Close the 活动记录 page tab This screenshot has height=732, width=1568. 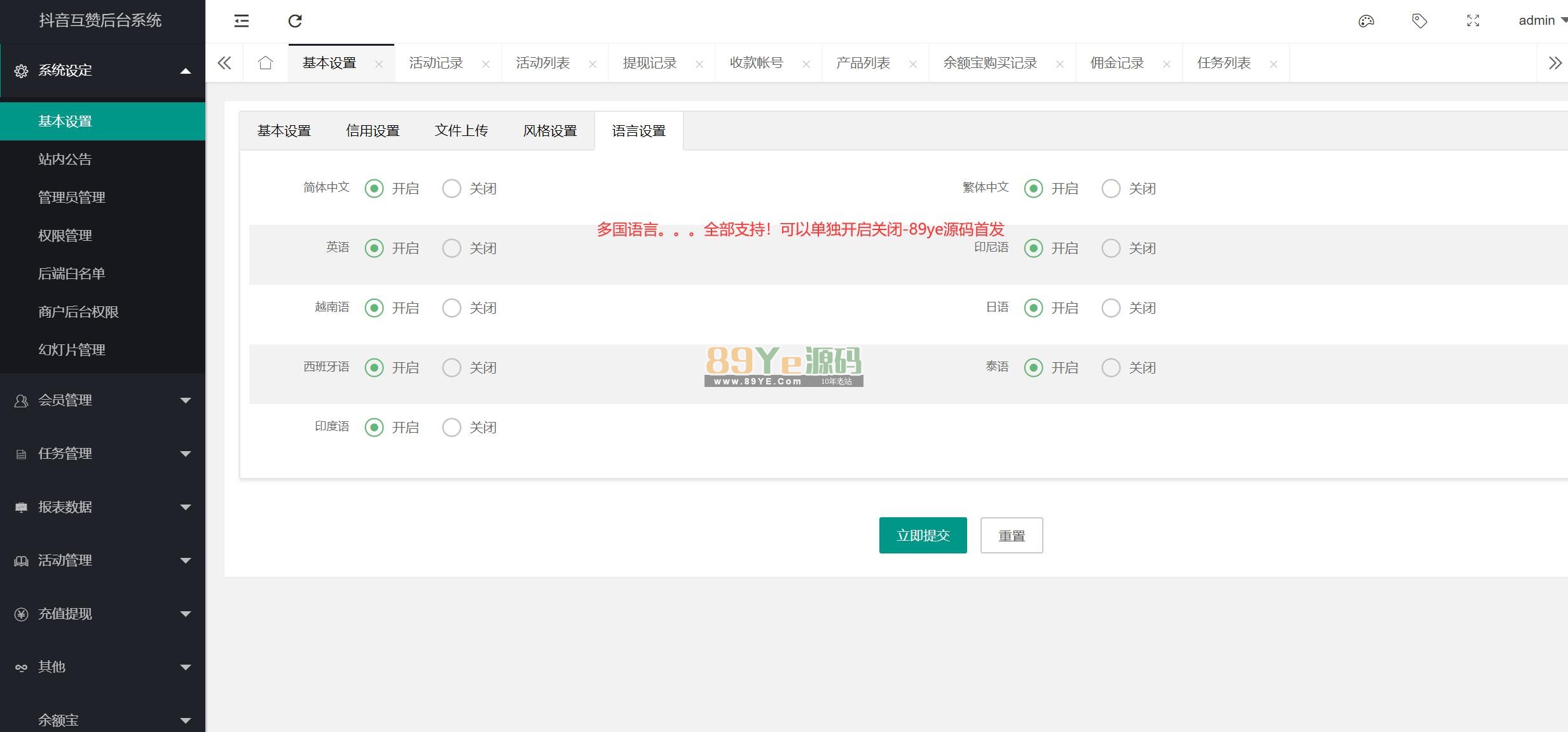coord(486,64)
